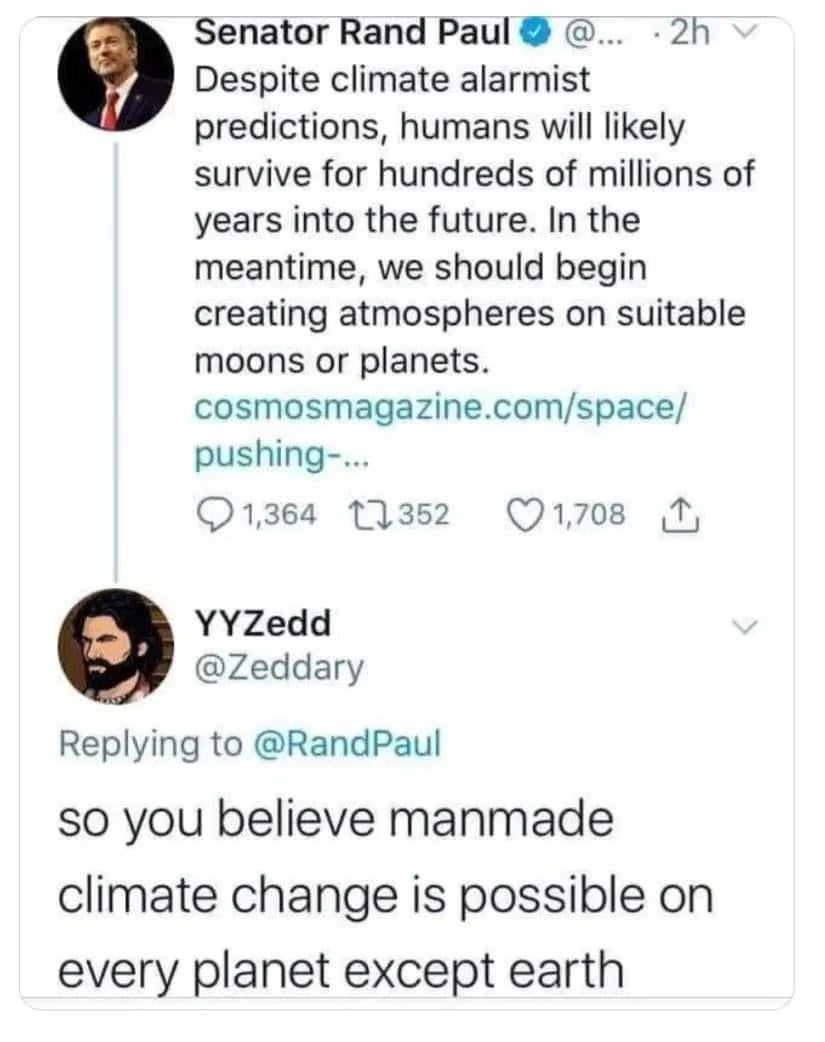Viewport: 825px width, 1042px height.
Task: Select the reply text about manmade climate change
Action: [385, 895]
